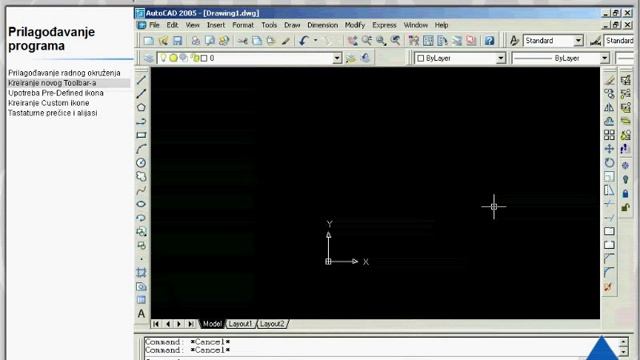640x360 pixels.
Task: Open the Dimension menu
Action: [x=322, y=25]
